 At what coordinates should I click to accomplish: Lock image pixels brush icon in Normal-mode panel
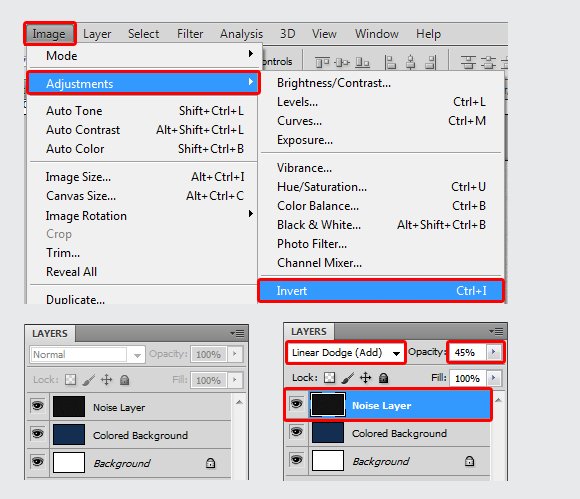click(x=88, y=380)
